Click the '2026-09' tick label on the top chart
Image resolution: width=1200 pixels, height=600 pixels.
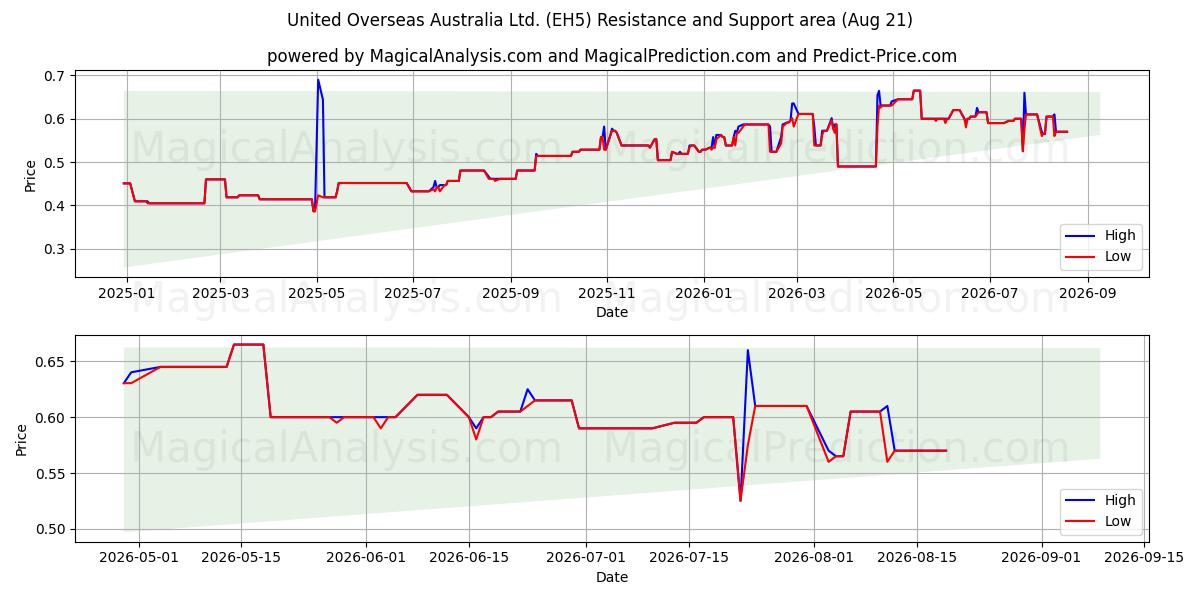(x=1087, y=294)
